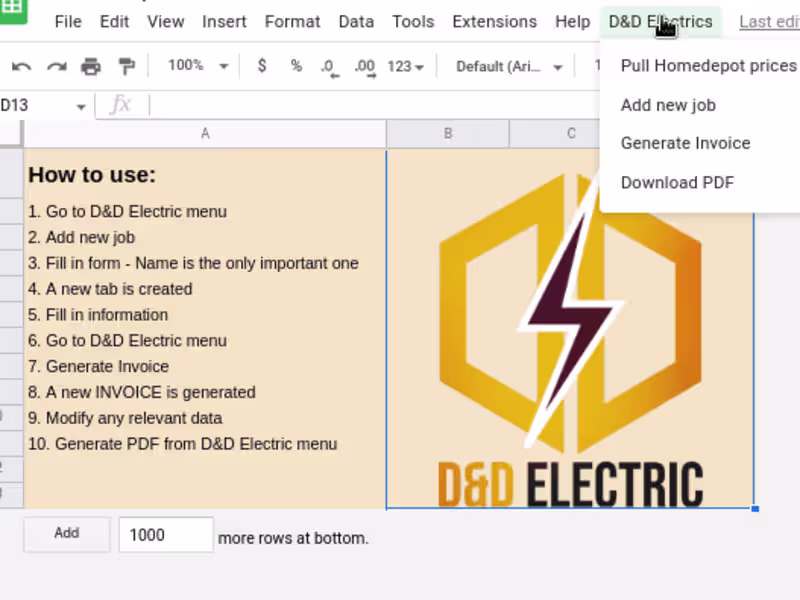Image resolution: width=800 pixels, height=600 pixels.
Task: Format as percent
Action: click(296, 66)
